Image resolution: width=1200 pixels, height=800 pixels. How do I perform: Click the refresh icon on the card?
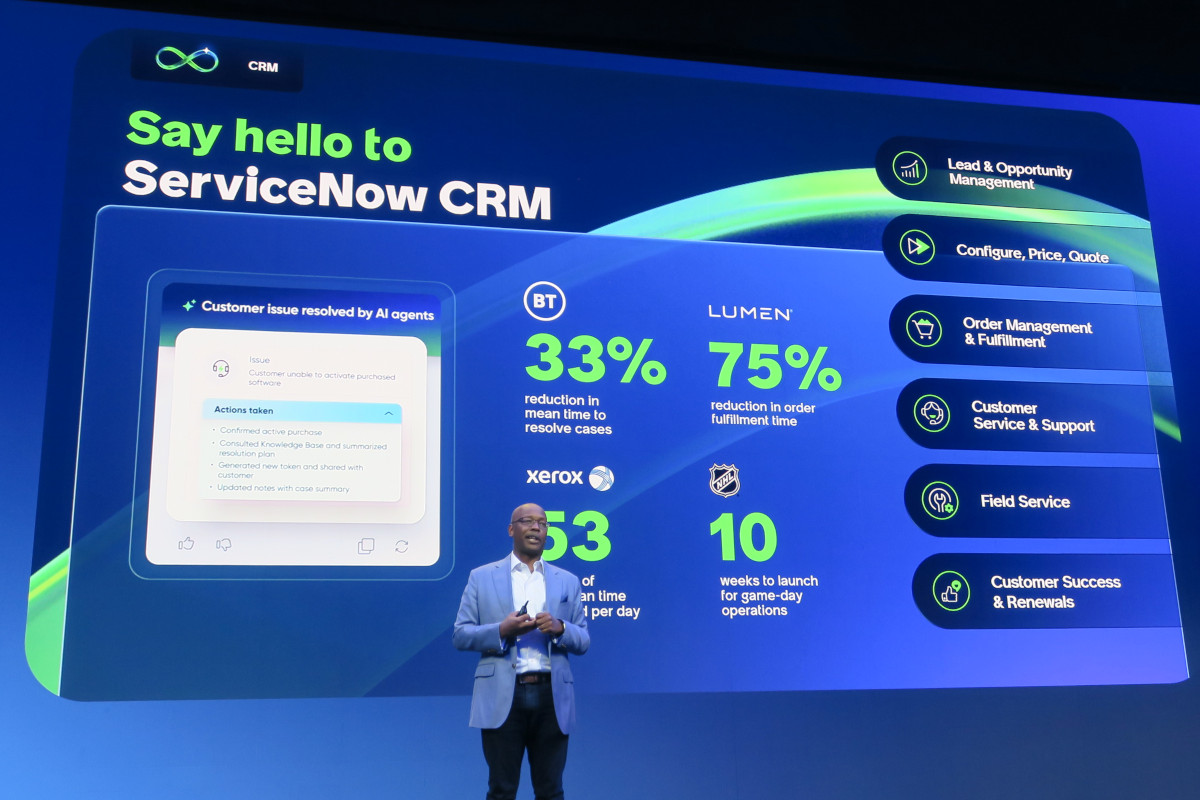point(402,546)
